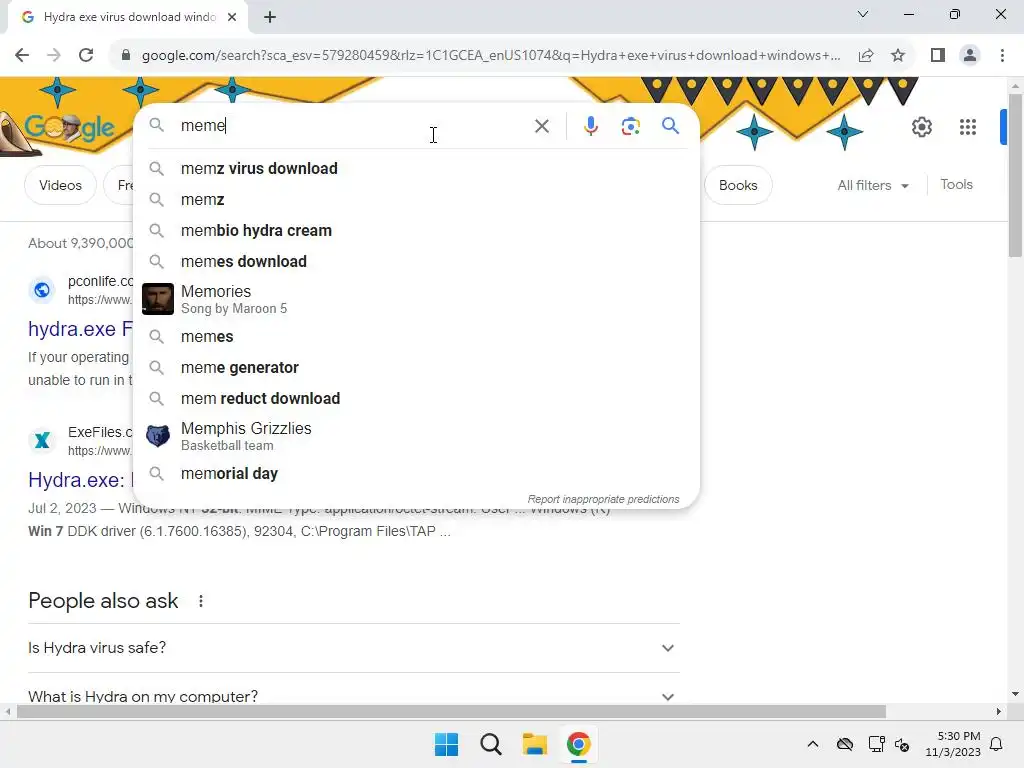The width and height of the screenshot is (1024, 768).
Task: Click the horizontal scrollbar thumb
Action: (x=451, y=711)
